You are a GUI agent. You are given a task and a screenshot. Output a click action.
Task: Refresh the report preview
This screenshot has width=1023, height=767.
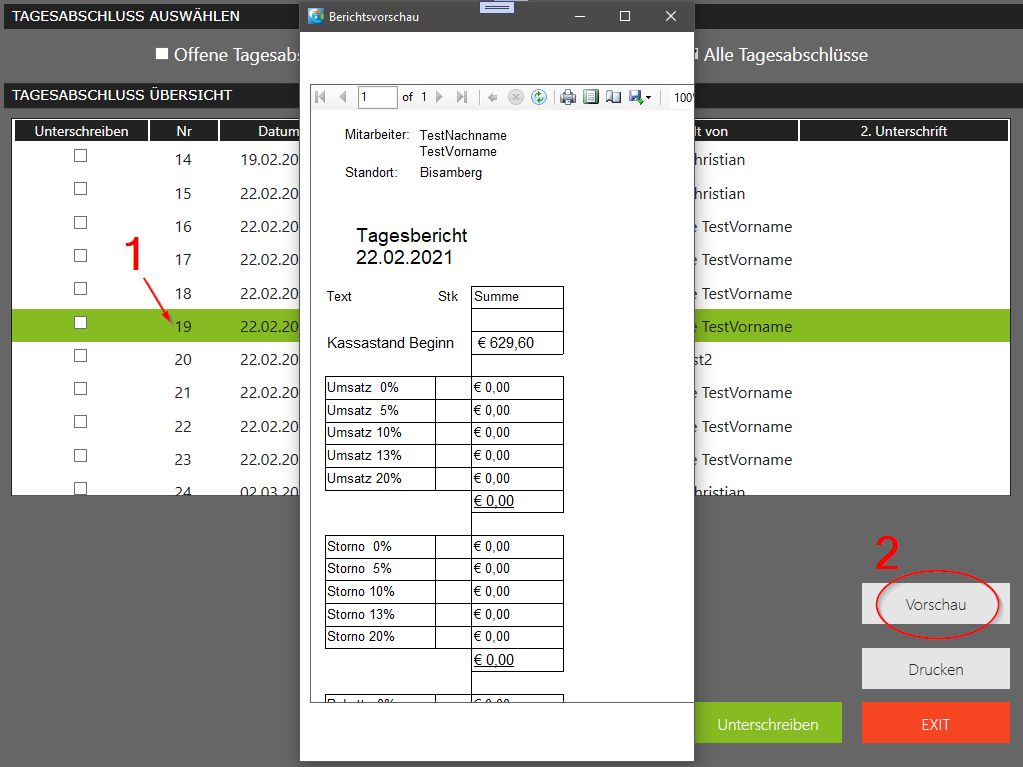(538, 97)
